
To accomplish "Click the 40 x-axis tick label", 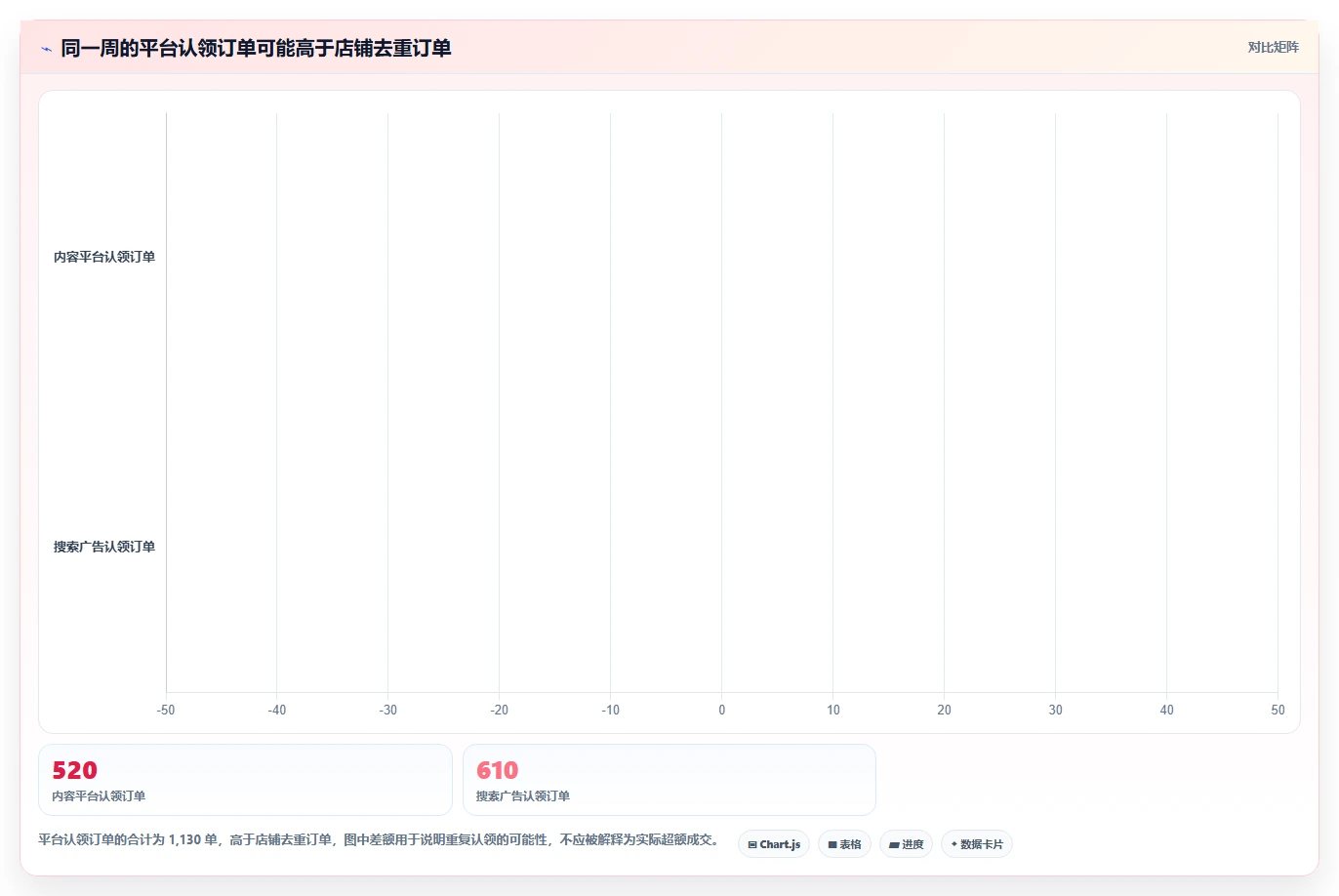I will click(x=1167, y=710).
